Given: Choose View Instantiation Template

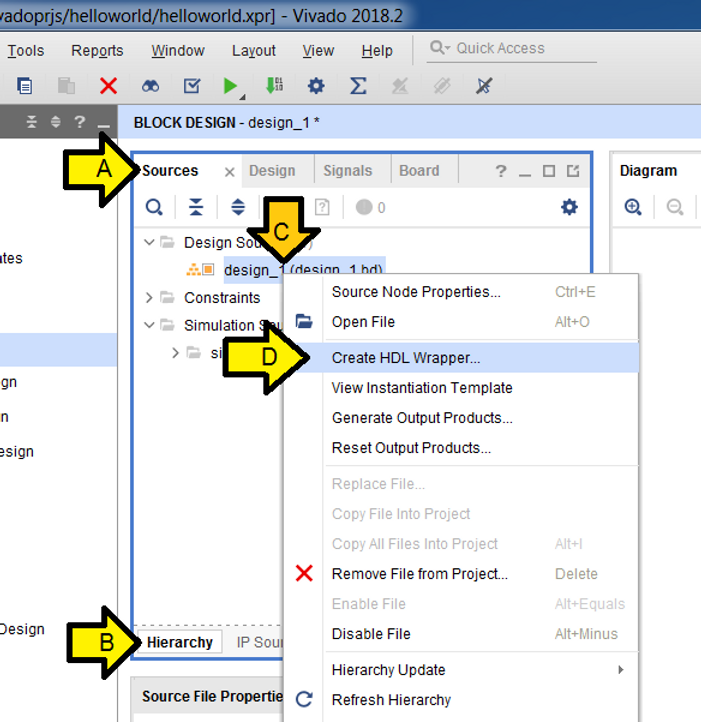Looking at the screenshot, I should tap(461, 388).
